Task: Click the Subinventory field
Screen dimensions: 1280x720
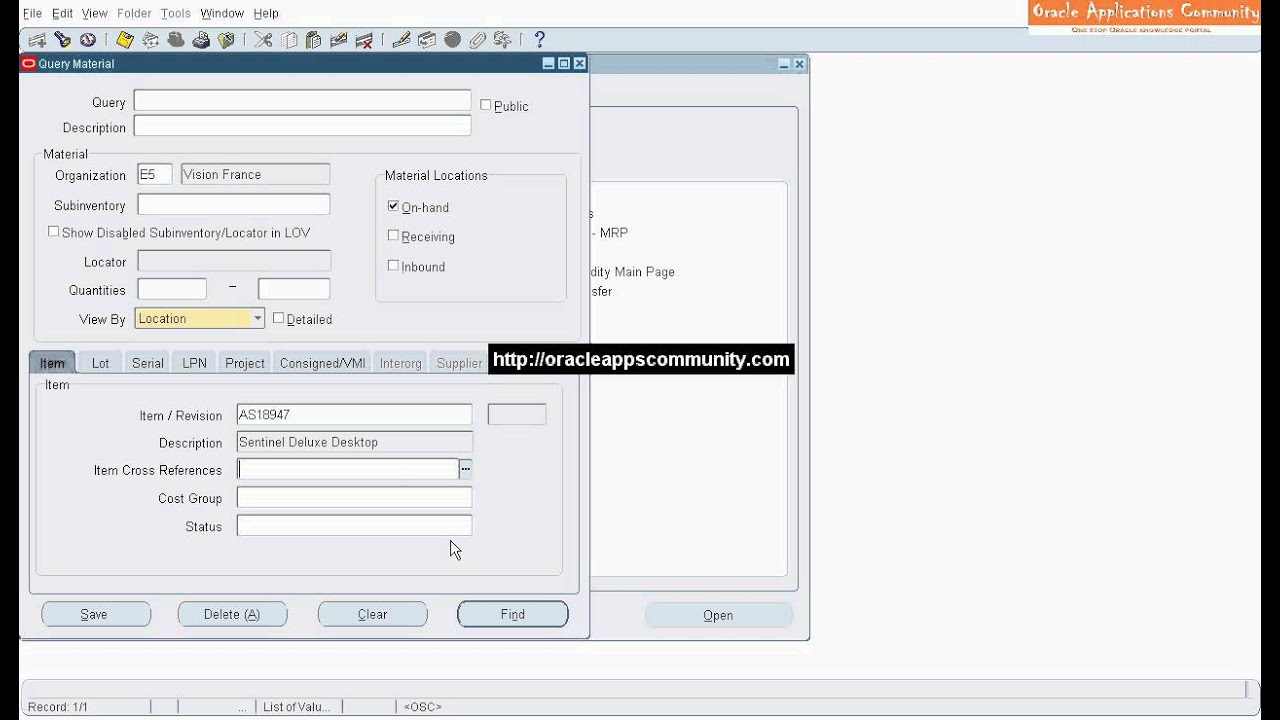Action: 233,204
